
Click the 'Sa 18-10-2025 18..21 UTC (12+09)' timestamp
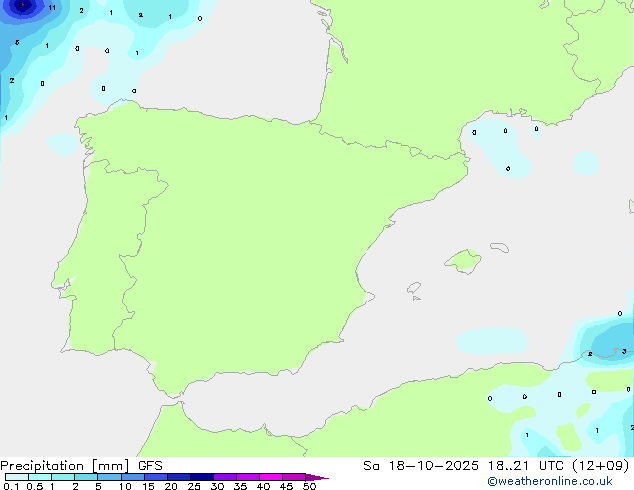coord(496,466)
